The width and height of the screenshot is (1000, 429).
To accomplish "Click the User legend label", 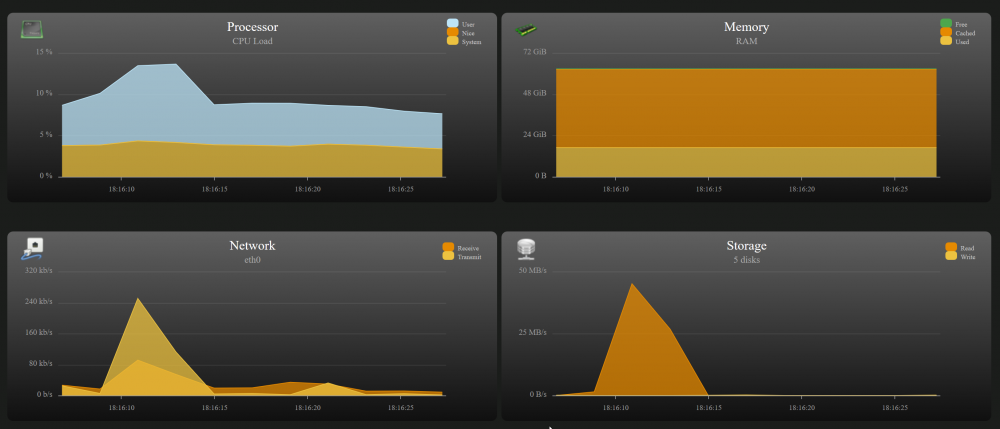I will pyautogui.click(x=468, y=24).
